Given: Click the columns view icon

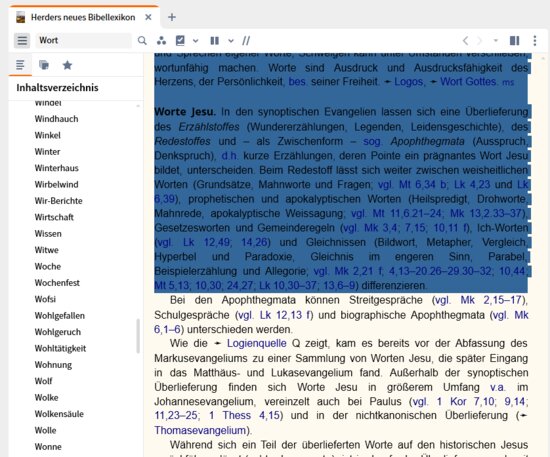Looking at the screenshot, I should coord(215,41).
